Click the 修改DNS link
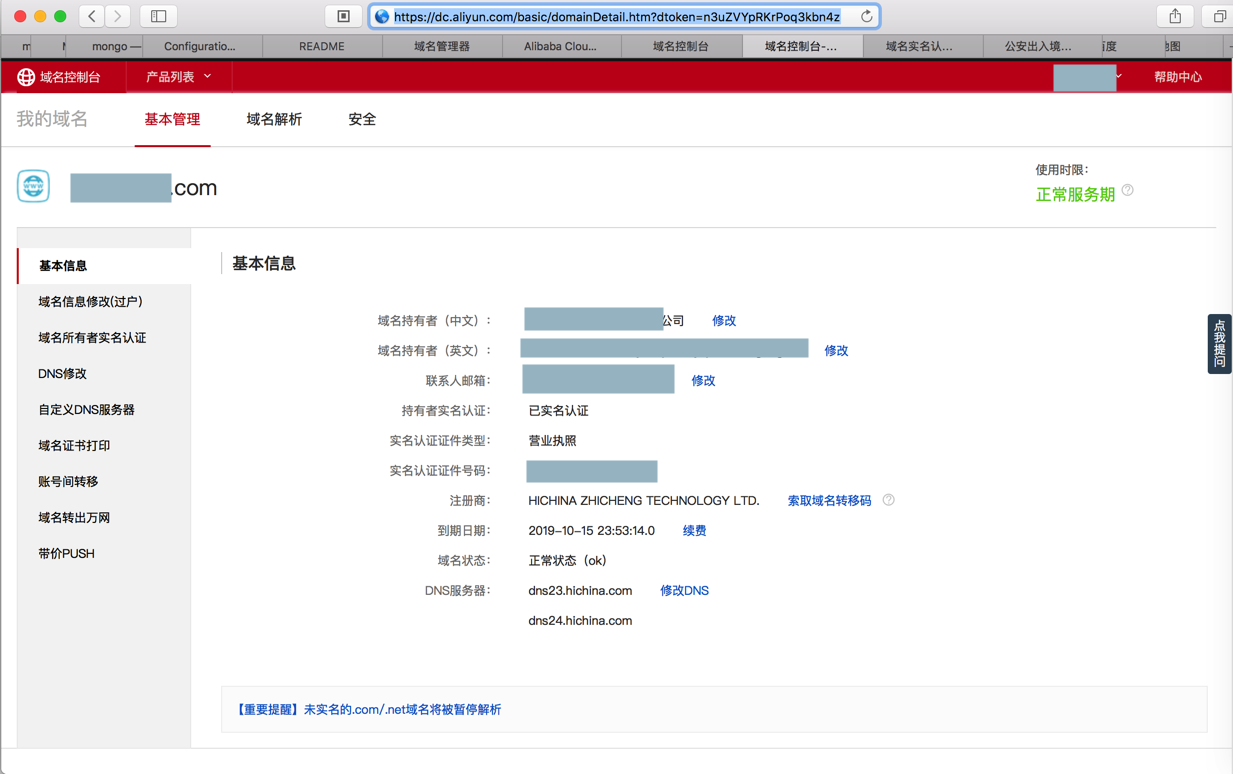 [684, 591]
